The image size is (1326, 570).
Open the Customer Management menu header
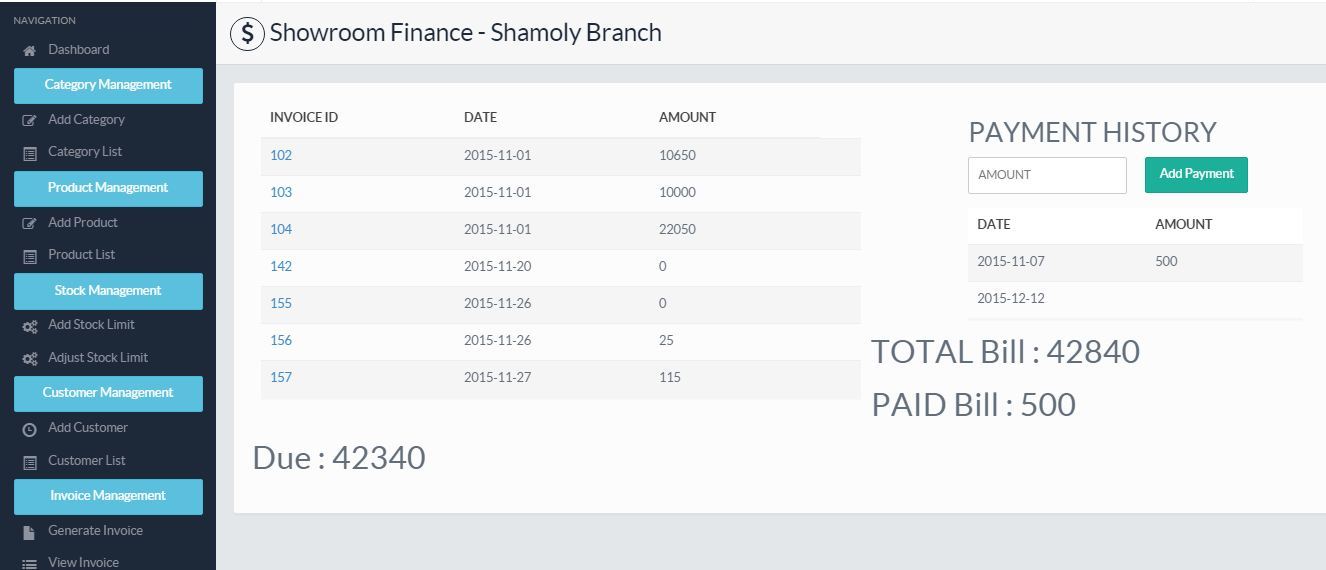click(x=108, y=393)
